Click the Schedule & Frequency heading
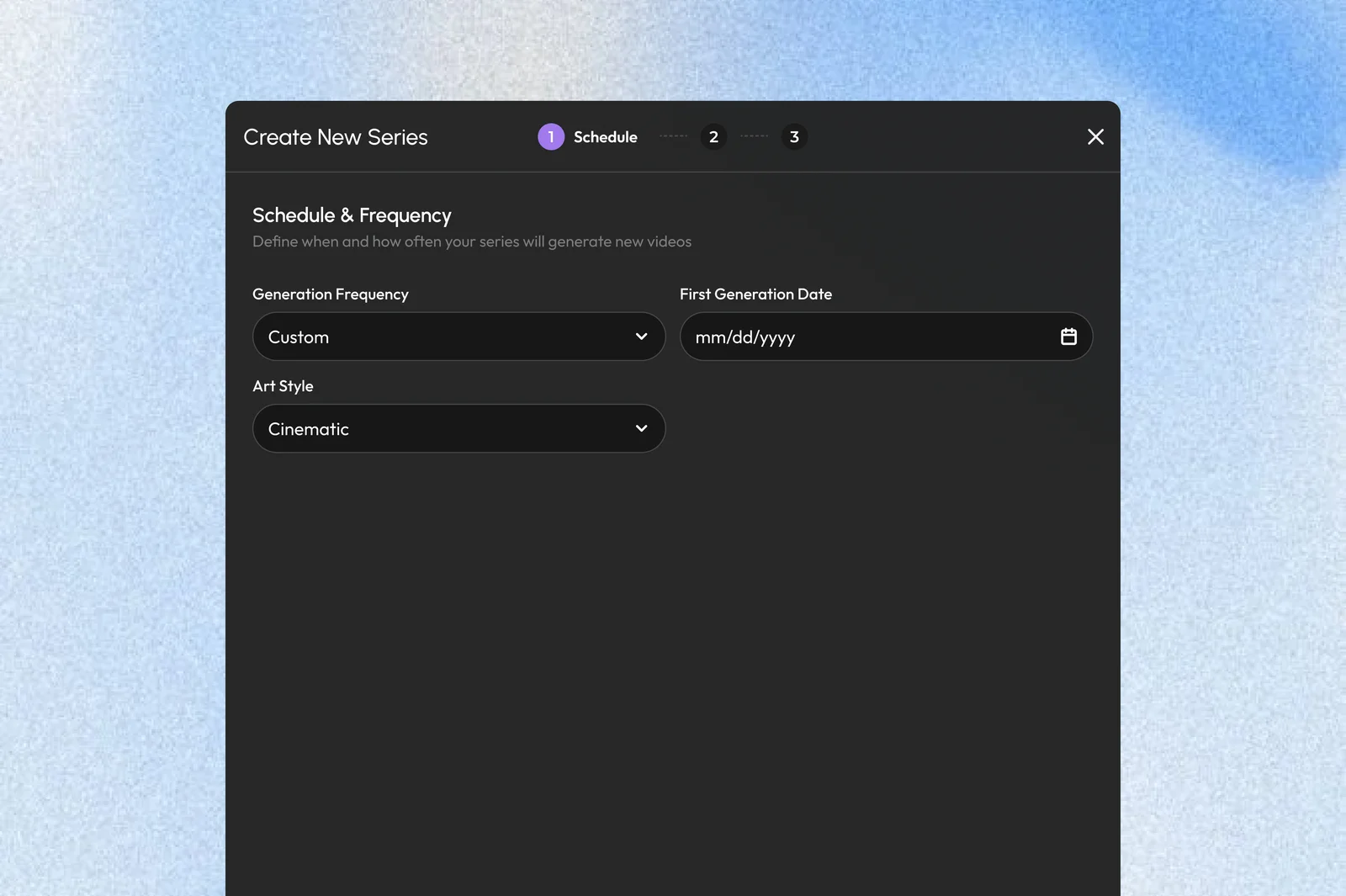Image resolution: width=1346 pixels, height=896 pixels. tap(352, 215)
